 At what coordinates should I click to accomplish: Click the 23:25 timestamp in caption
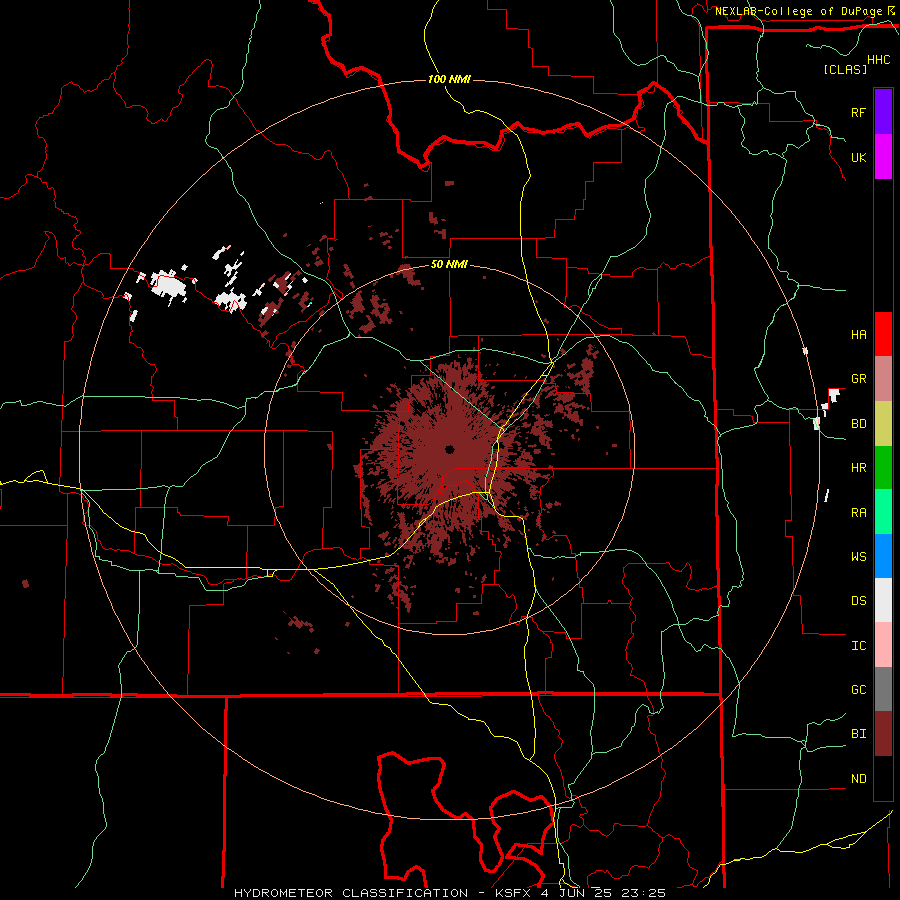[x=646, y=893]
